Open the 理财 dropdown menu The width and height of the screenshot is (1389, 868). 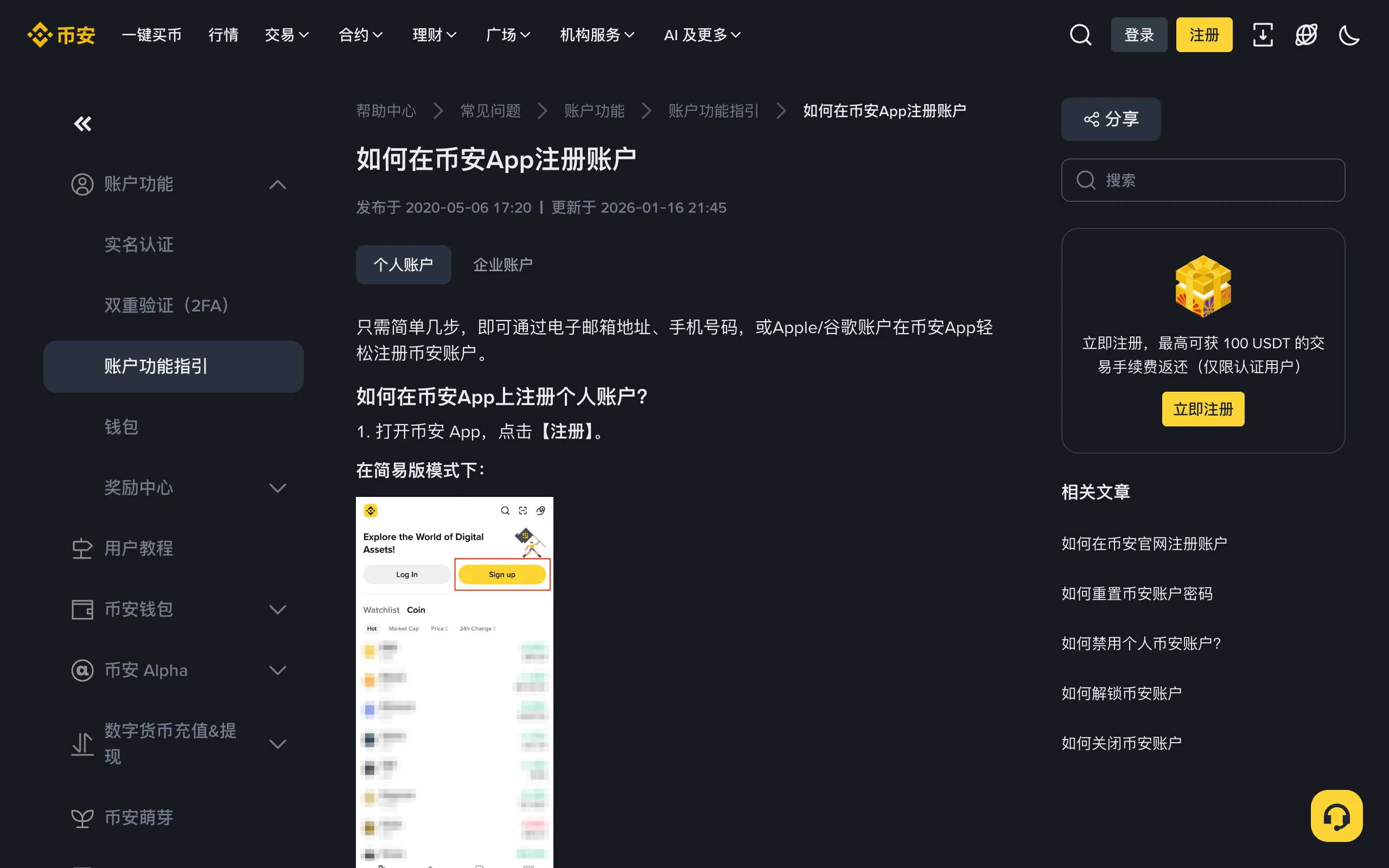435,35
